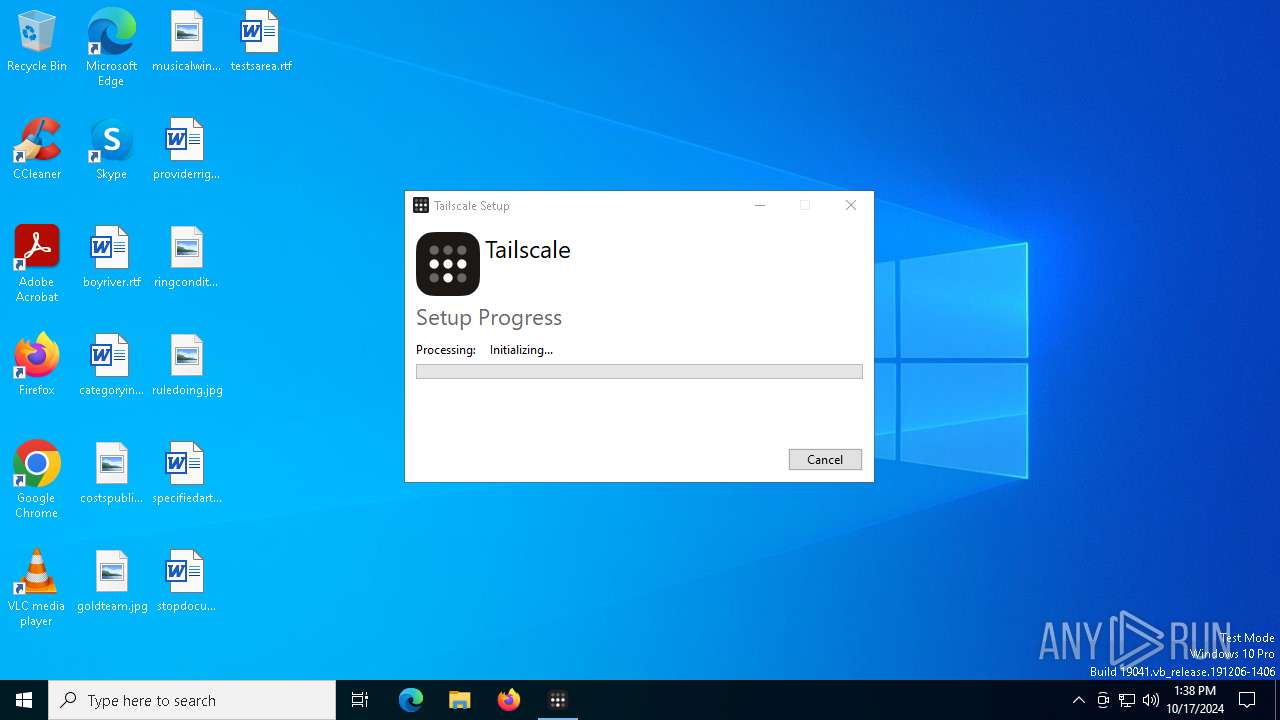This screenshot has width=1280, height=720.
Task: Open the notification center
Action: (1247, 700)
